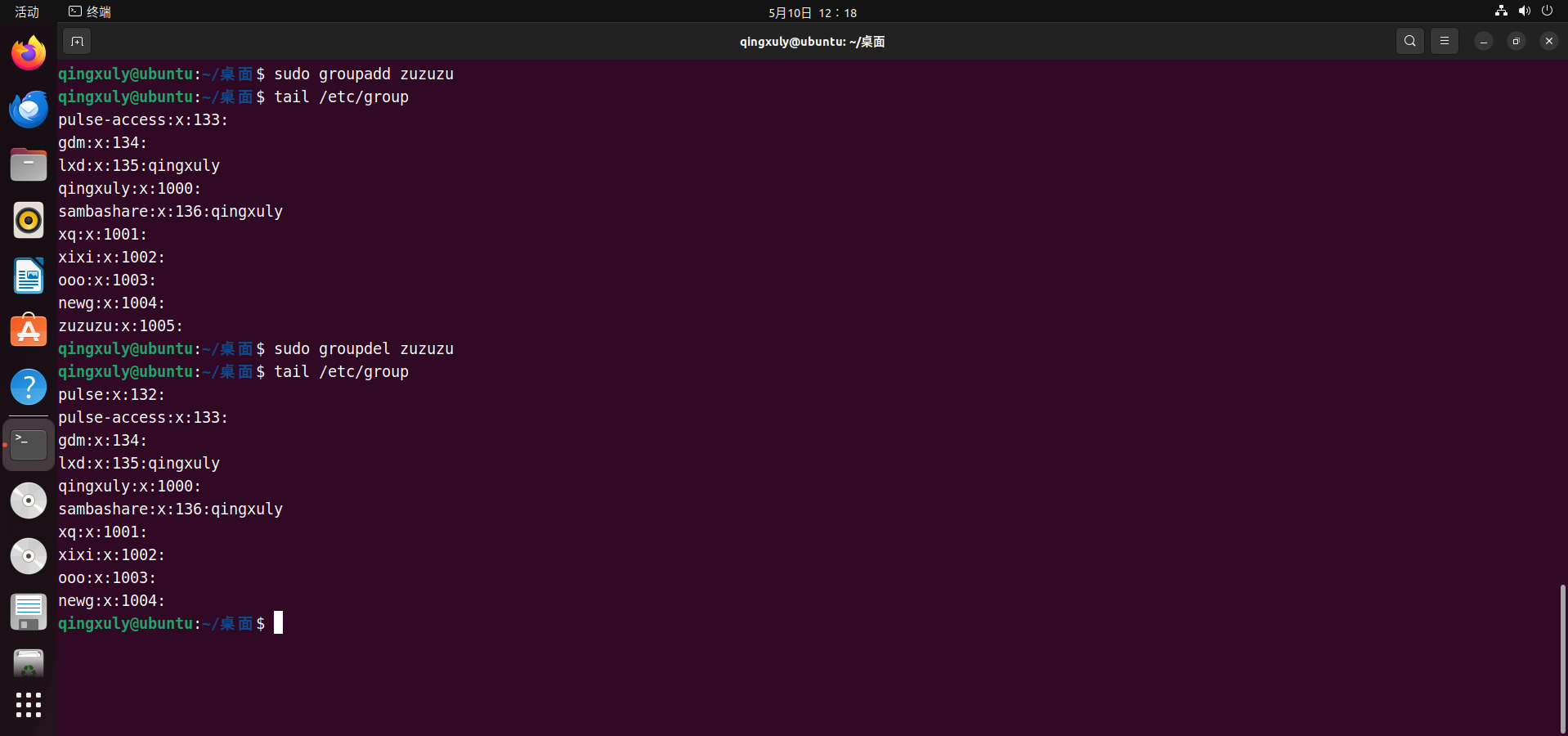Open Rhythmbox music player
1568x736 pixels.
(29, 220)
